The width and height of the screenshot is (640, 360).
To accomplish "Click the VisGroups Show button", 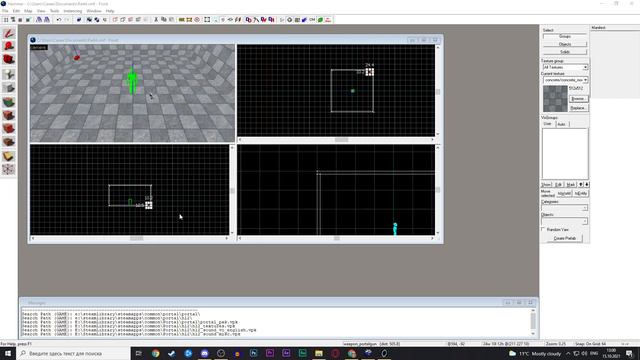I will point(546,184).
